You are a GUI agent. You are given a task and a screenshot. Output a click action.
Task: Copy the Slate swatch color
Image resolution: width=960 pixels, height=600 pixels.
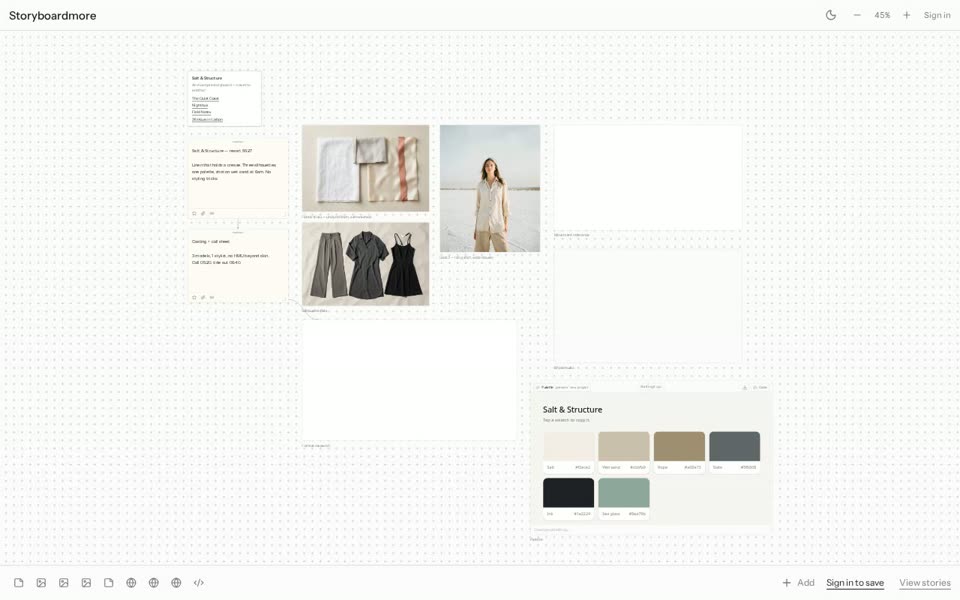coord(735,452)
